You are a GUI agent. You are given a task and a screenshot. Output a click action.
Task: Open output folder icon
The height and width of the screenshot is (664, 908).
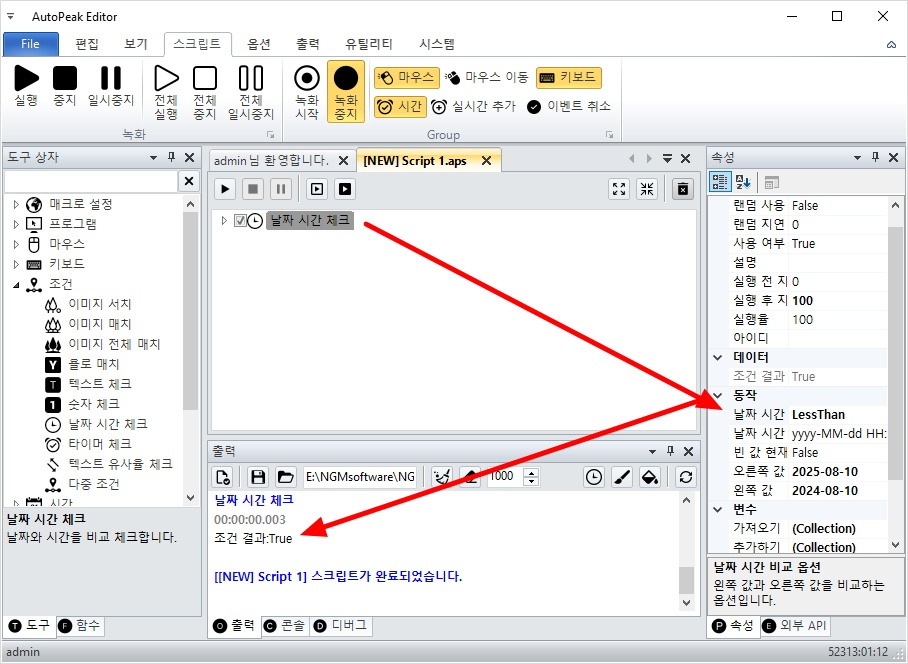[x=285, y=477]
